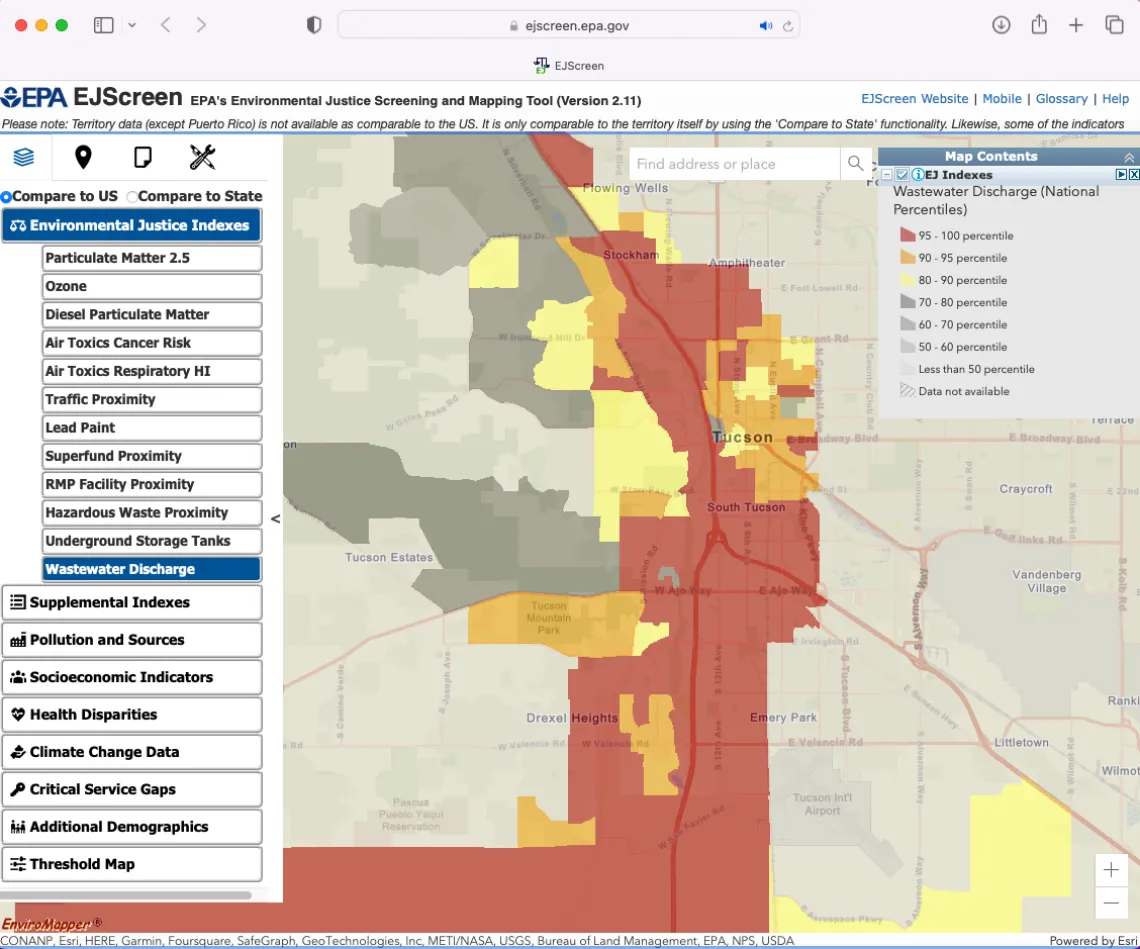Image resolution: width=1140 pixels, height=949 pixels.
Task: Select the RMP Facility Proximity index
Action: (x=152, y=485)
